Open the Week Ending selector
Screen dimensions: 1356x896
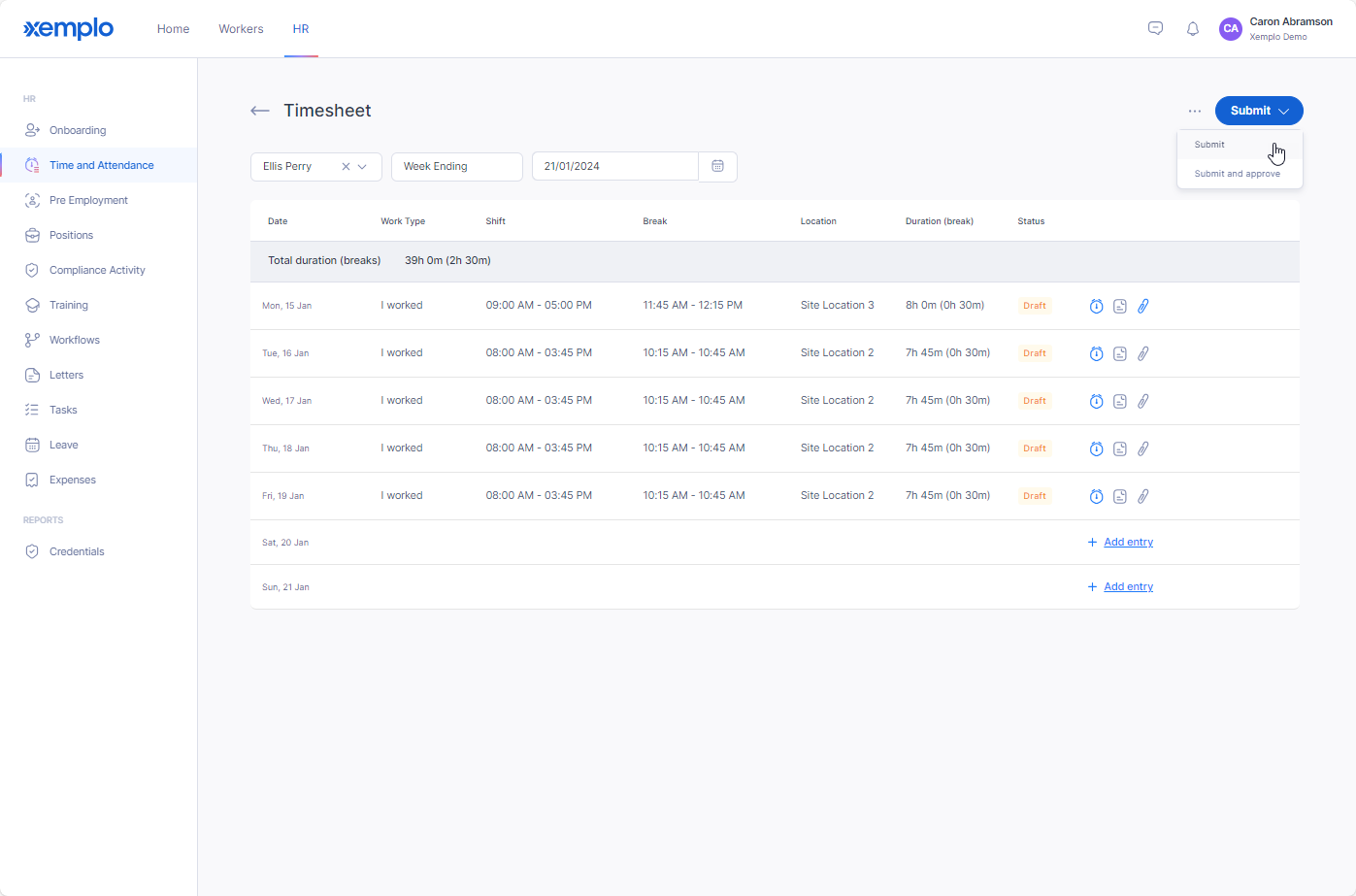pos(457,166)
